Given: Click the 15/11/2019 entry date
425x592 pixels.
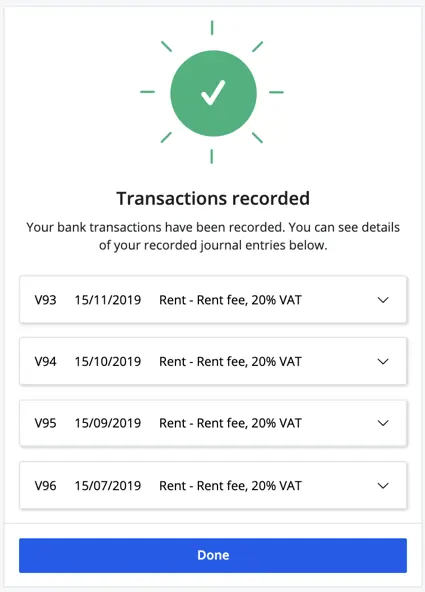Looking at the screenshot, I should tap(108, 300).
